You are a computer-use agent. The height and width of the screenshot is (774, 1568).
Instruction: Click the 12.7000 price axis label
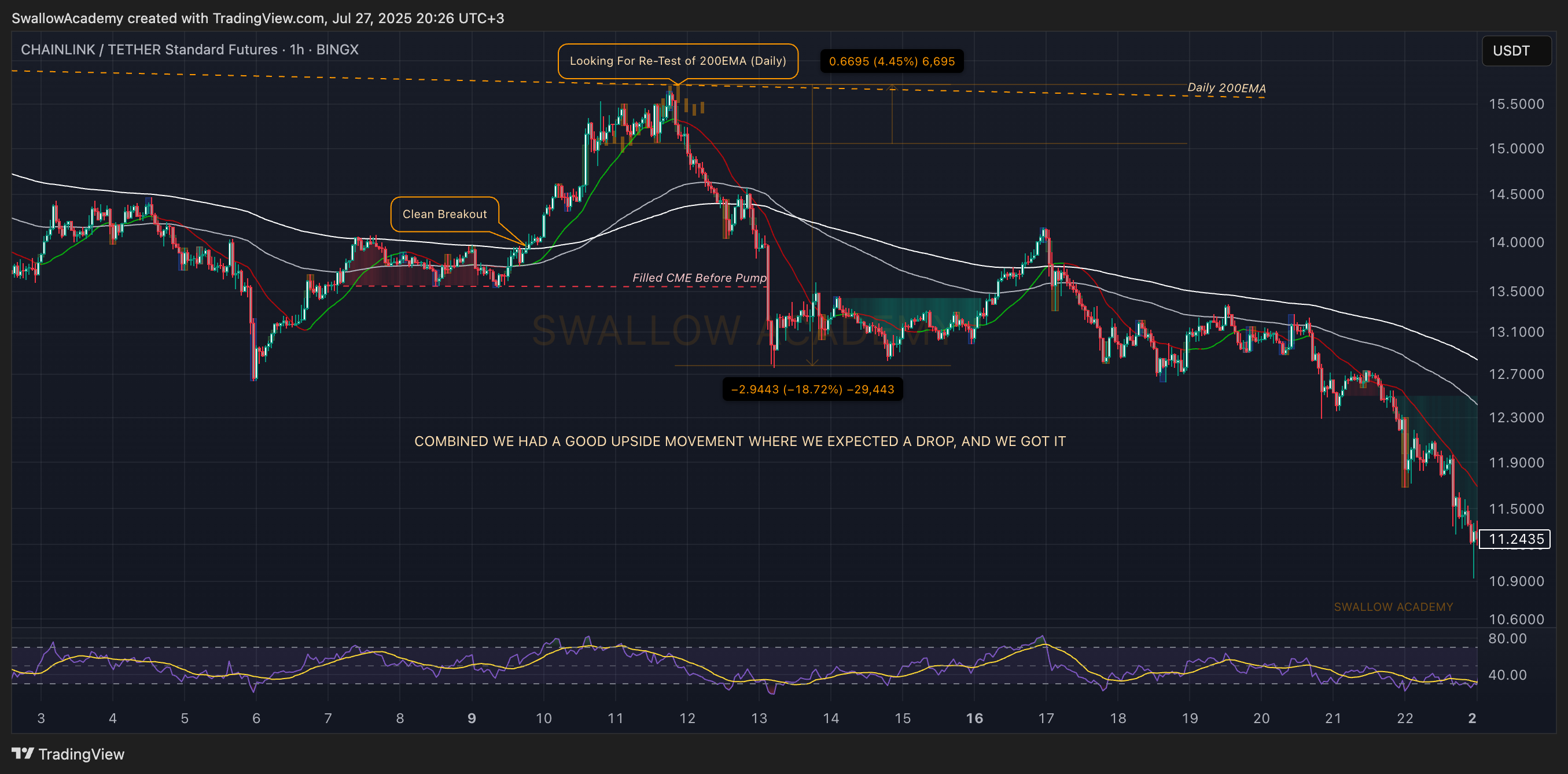click(1517, 374)
